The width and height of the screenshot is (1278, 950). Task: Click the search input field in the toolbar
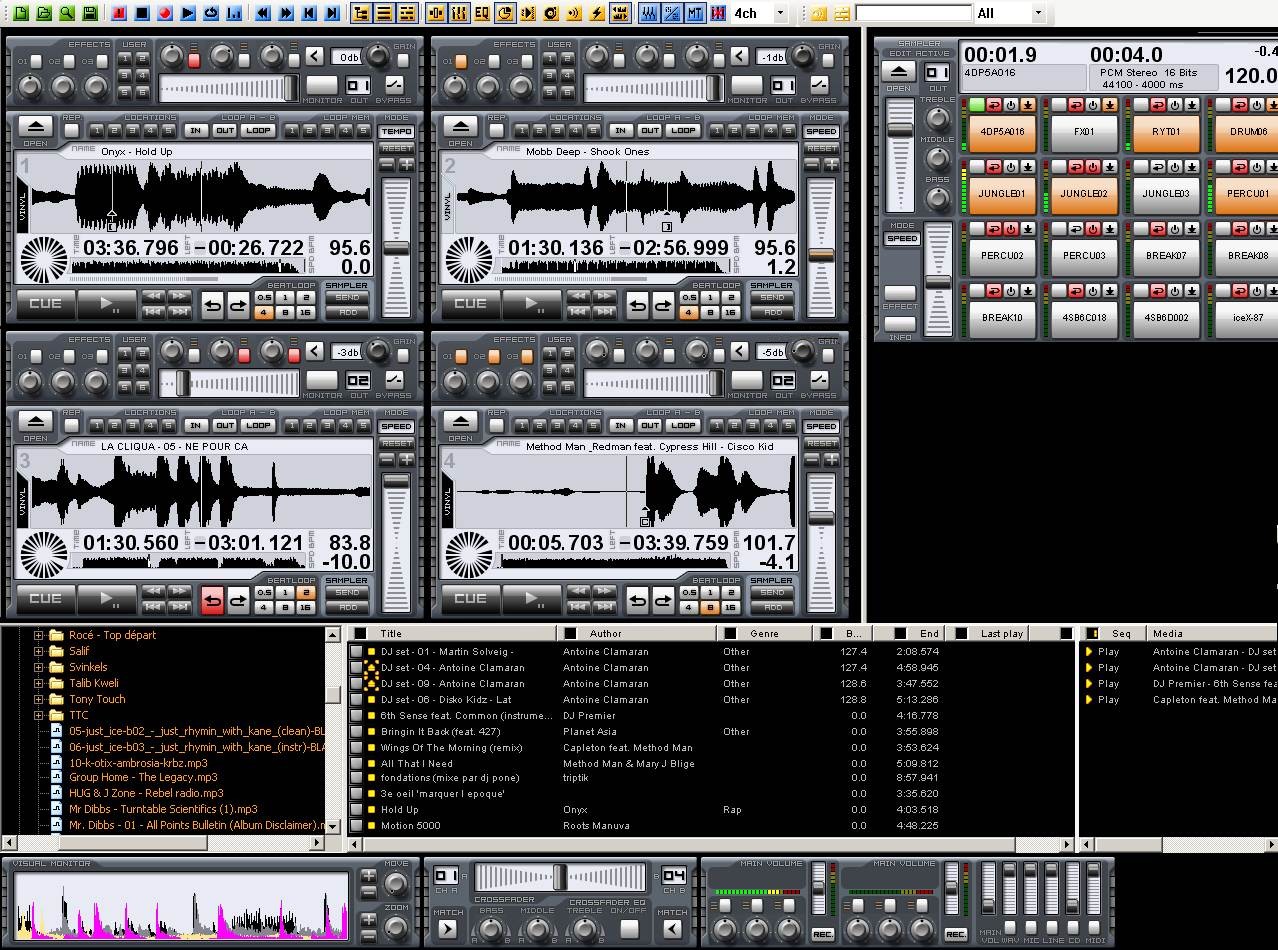coord(913,13)
